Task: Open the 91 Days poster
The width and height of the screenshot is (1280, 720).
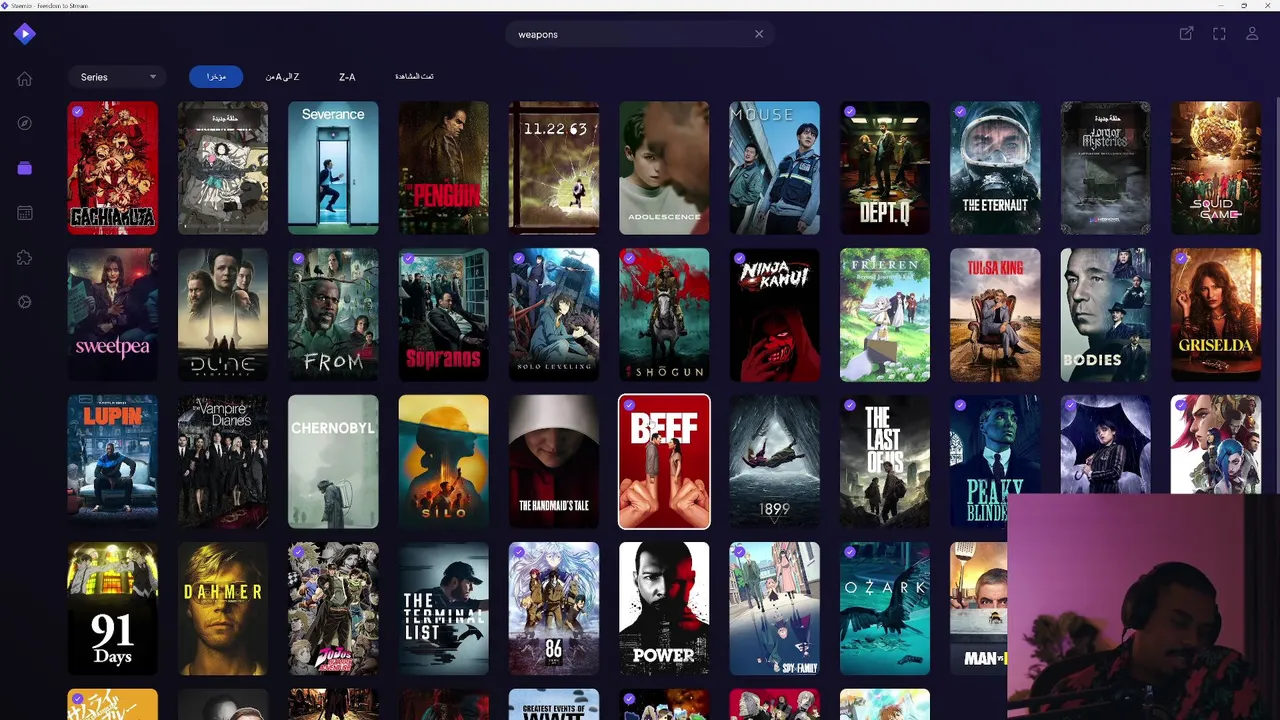Action: (112, 609)
